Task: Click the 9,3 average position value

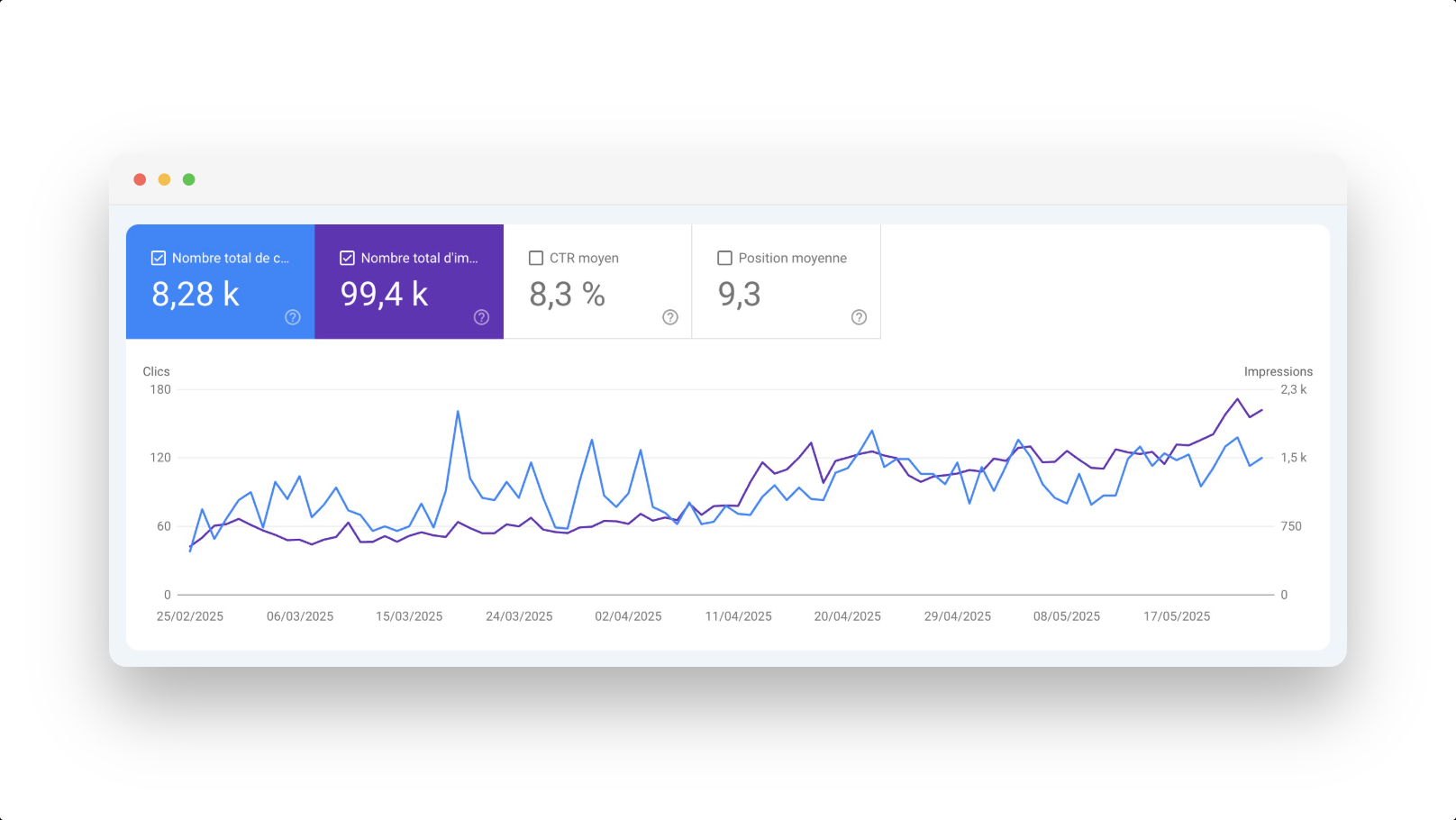Action: coord(739,295)
